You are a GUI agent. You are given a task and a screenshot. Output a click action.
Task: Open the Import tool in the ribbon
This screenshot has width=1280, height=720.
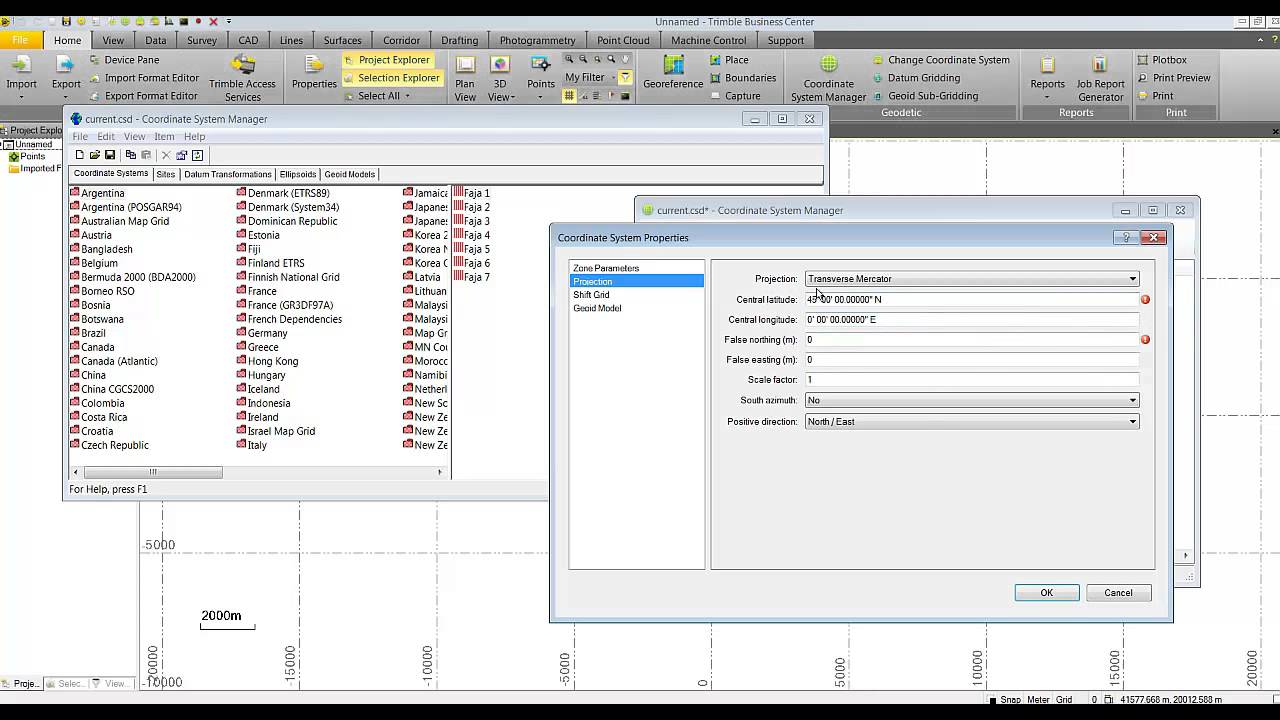tap(21, 76)
